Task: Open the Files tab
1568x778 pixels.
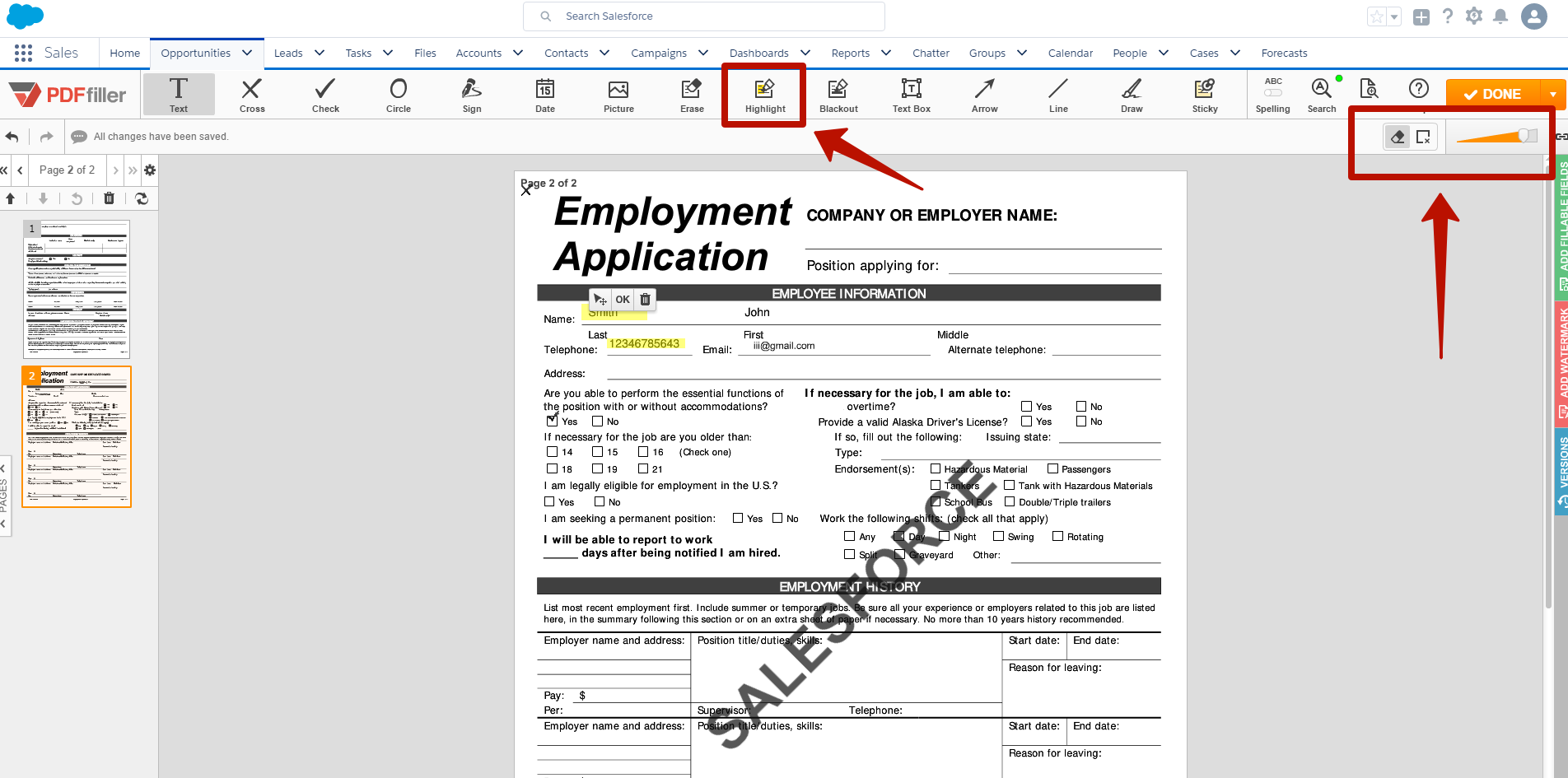Action: [x=426, y=53]
